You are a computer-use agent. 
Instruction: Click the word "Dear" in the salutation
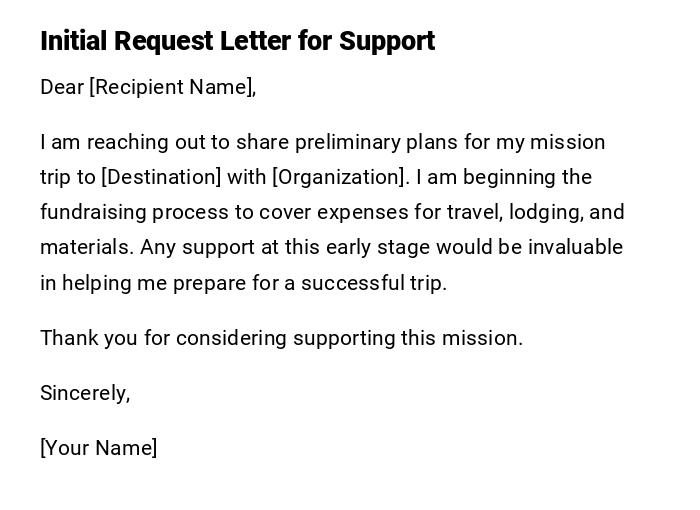62,87
